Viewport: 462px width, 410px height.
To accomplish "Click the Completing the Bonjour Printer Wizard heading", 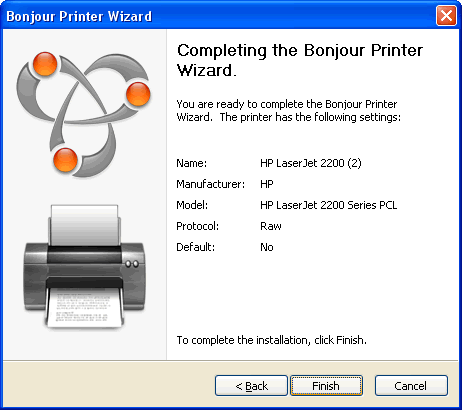I will click(x=300, y=60).
